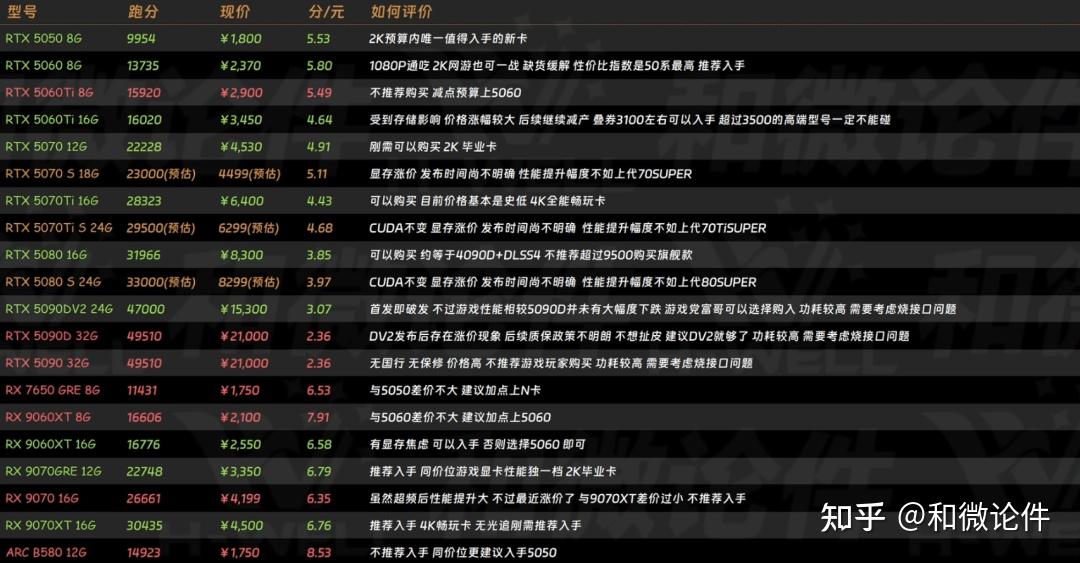Select the "RX 9060XT 16G" model cell

click(x=50, y=444)
